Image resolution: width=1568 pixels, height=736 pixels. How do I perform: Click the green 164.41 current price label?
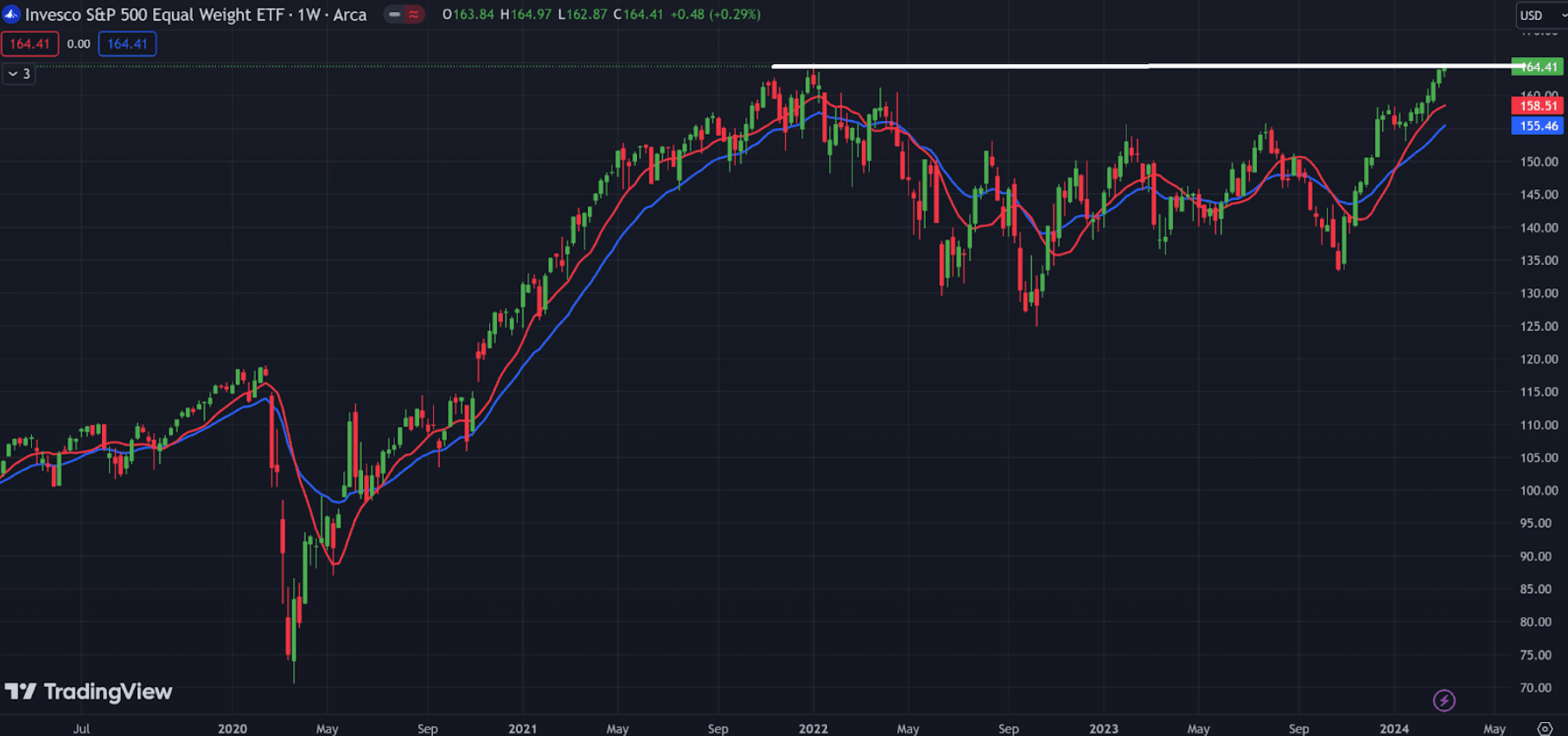1538,67
